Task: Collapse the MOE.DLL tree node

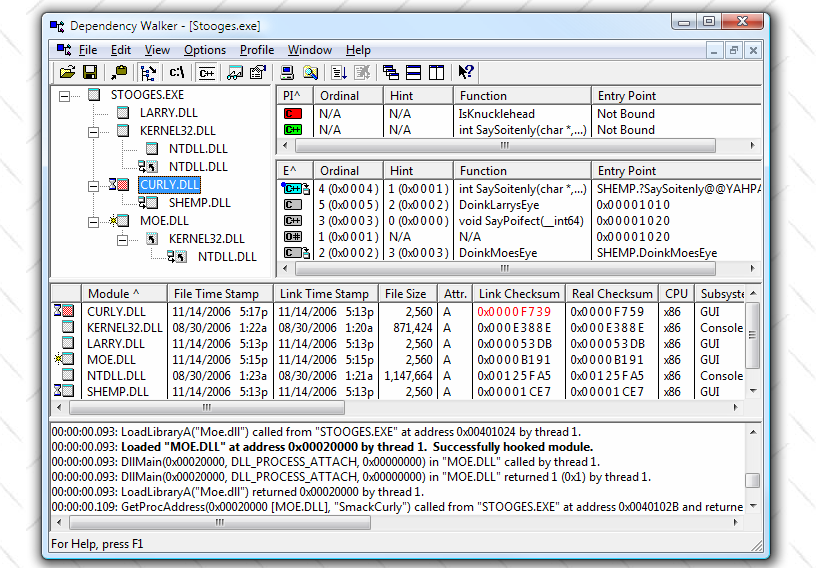Action: click(x=95, y=221)
